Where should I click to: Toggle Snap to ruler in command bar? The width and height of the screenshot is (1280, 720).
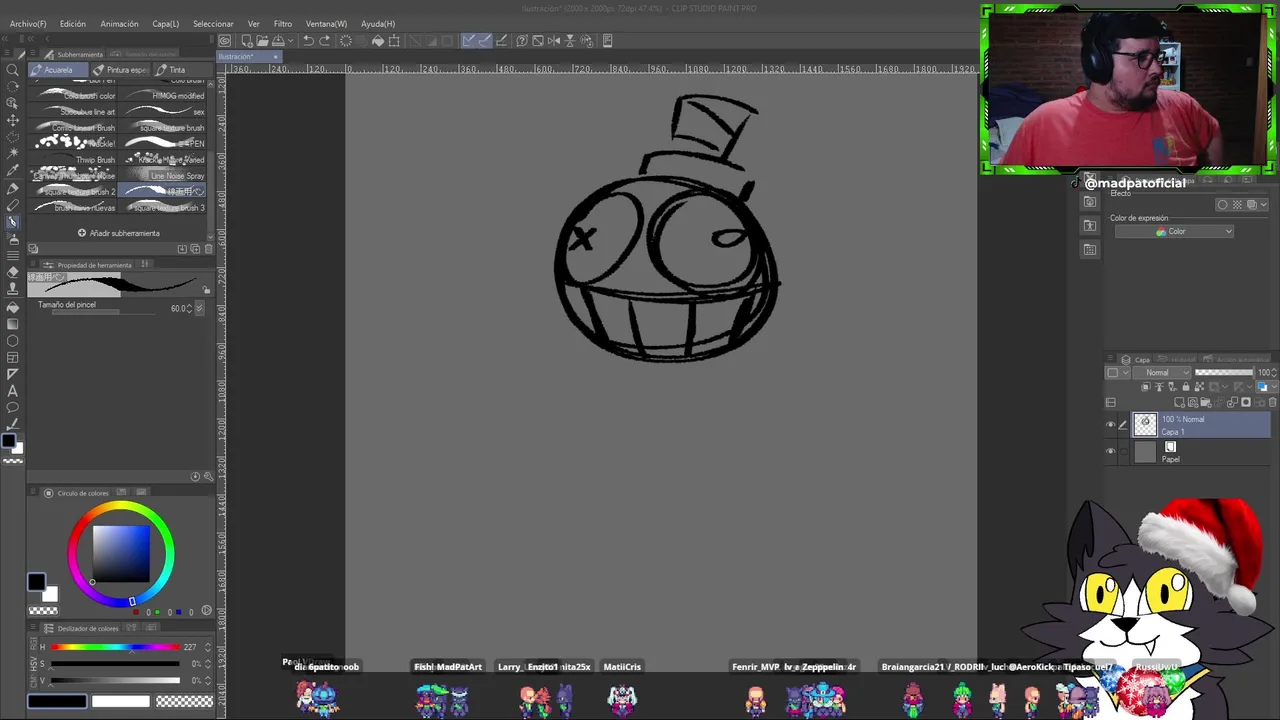[469, 41]
